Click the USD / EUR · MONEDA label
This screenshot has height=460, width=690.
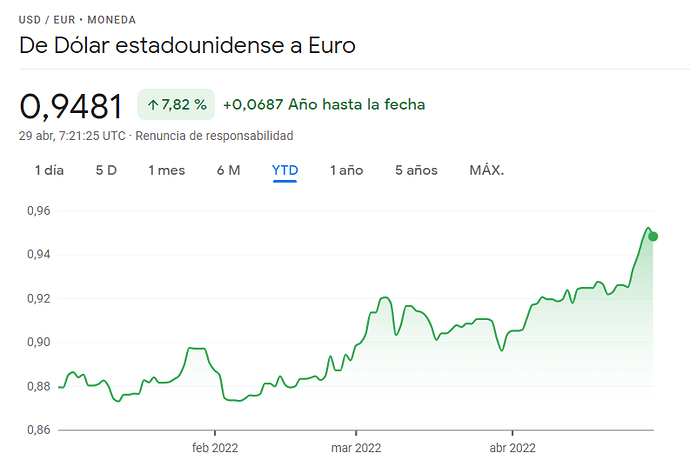[77, 20]
